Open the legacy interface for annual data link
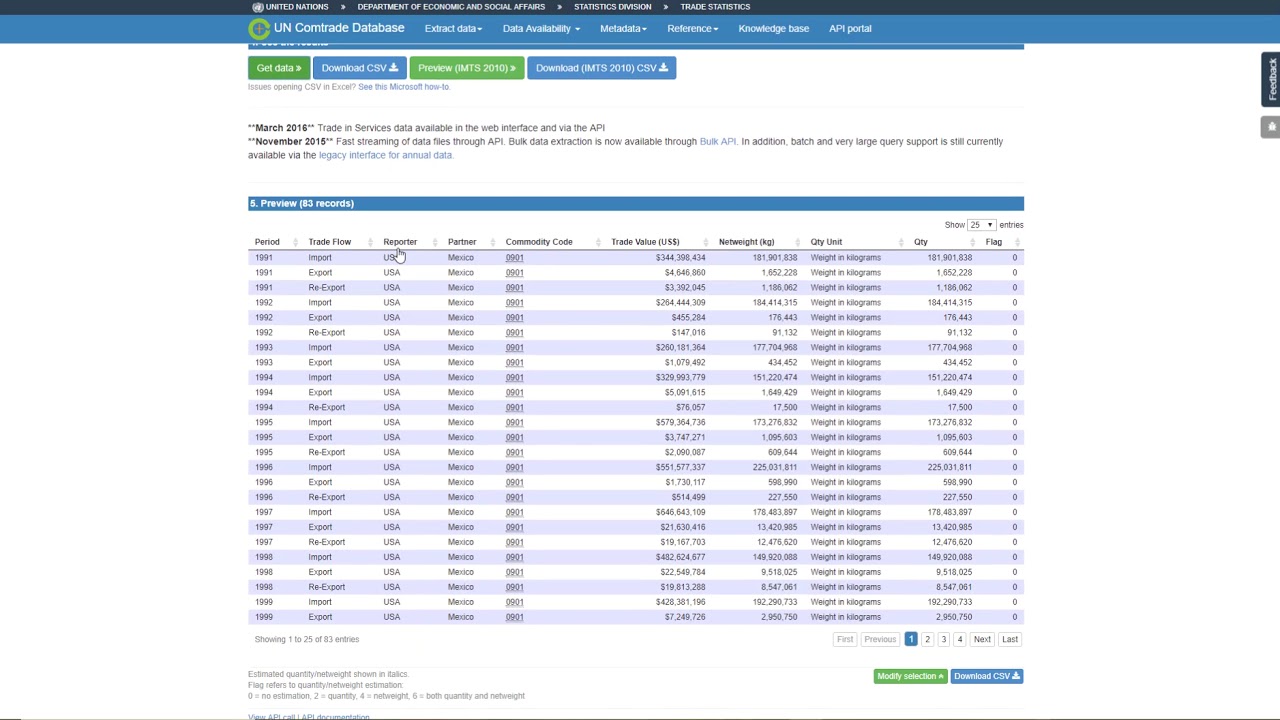Image resolution: width=1280 pixels, height=720 pixels. pyautogui.click(x=386, y=155)
